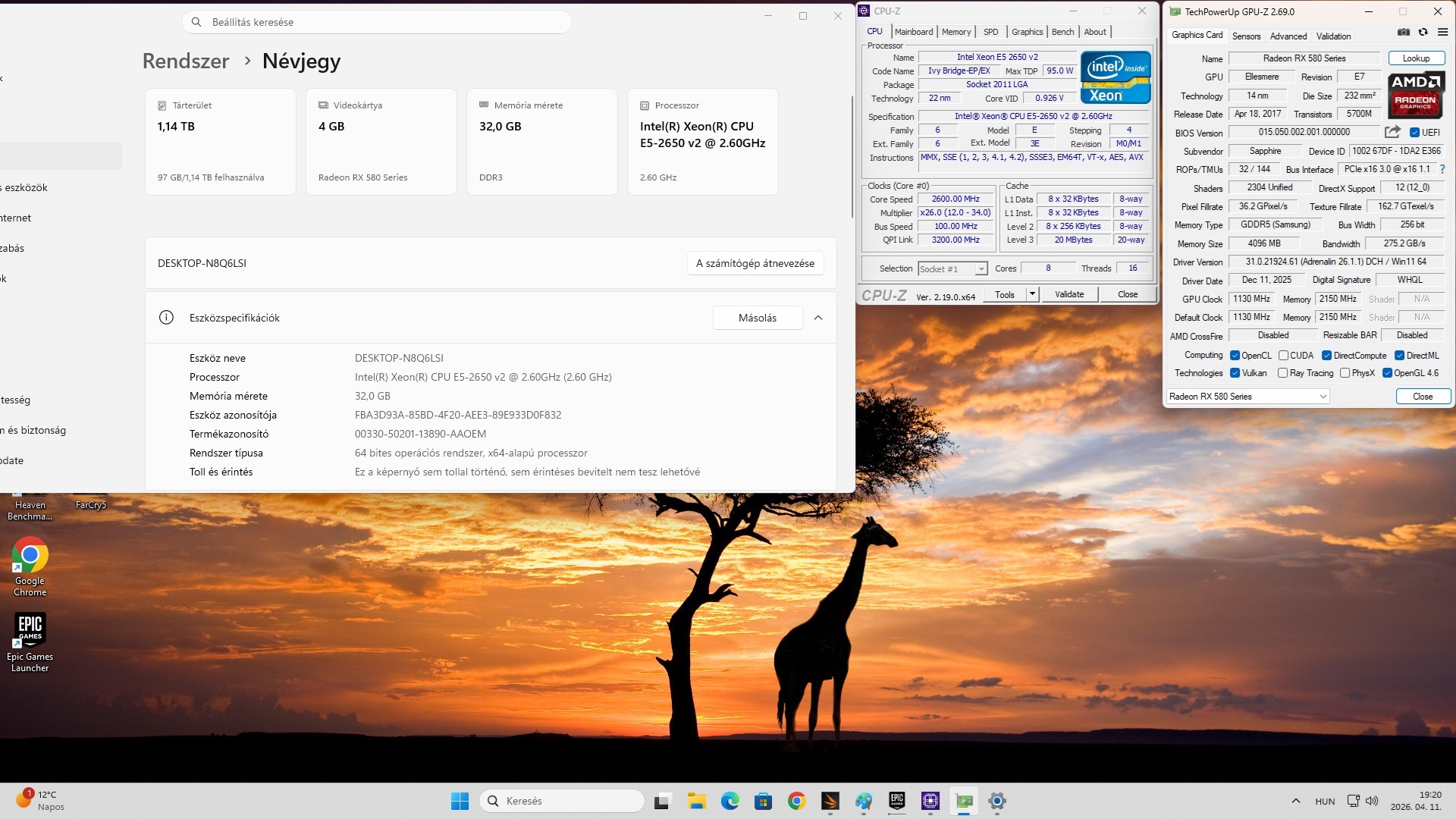Switch to the CPU-Z Mainboard tab

coord(914,32)
